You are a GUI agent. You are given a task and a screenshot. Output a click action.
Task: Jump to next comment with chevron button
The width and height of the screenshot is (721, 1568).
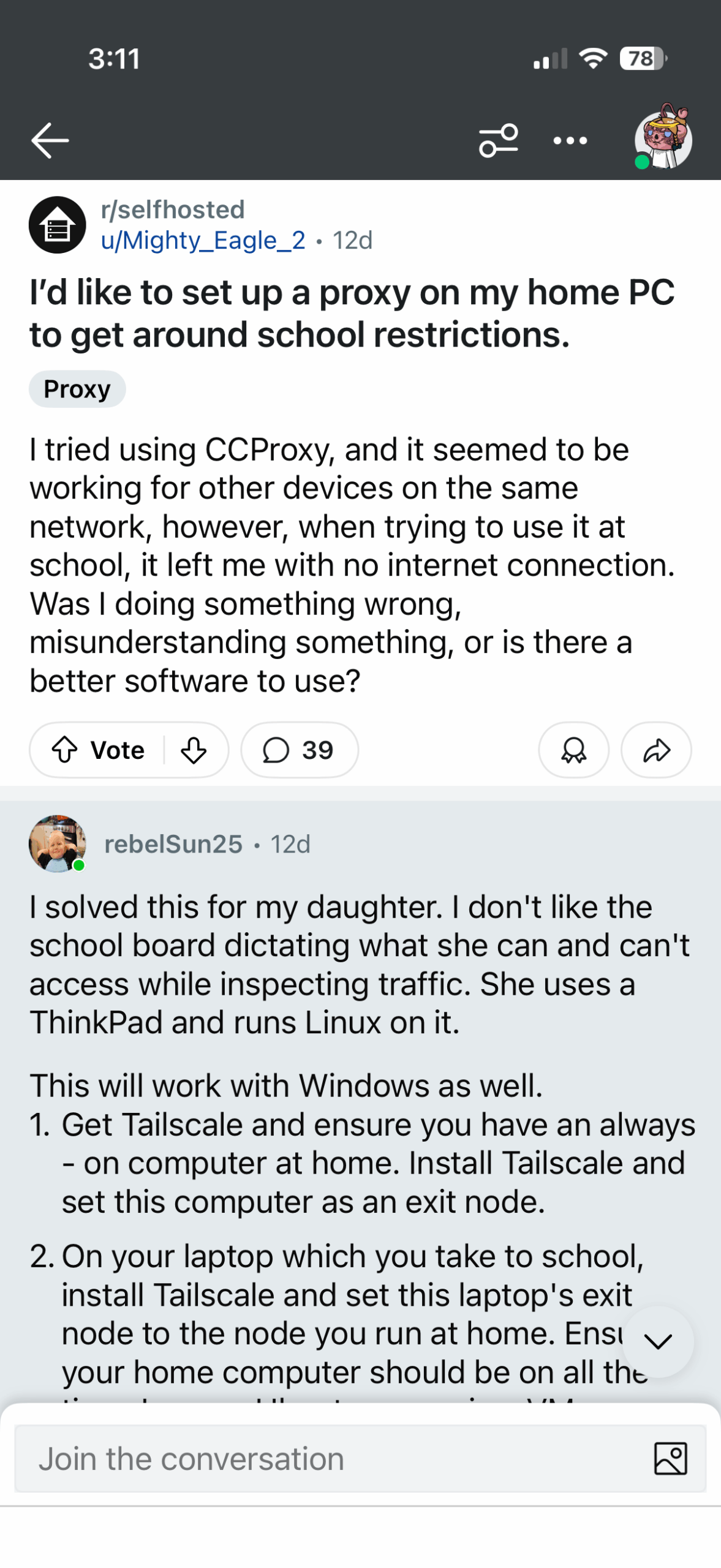[658, 1341]
